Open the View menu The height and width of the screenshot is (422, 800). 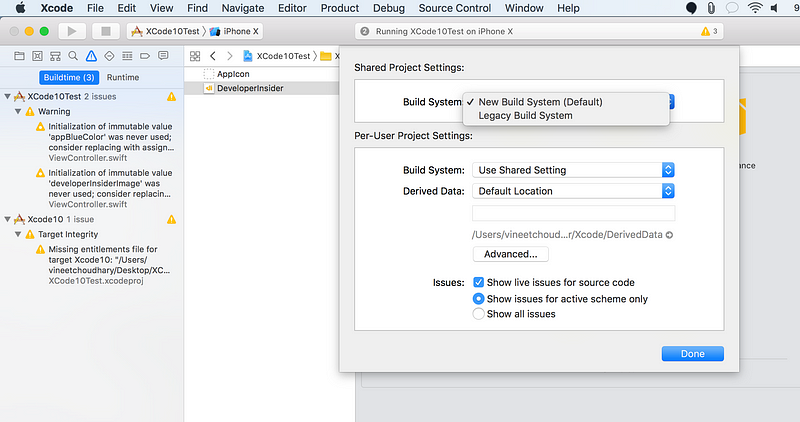tap(161, 8)
